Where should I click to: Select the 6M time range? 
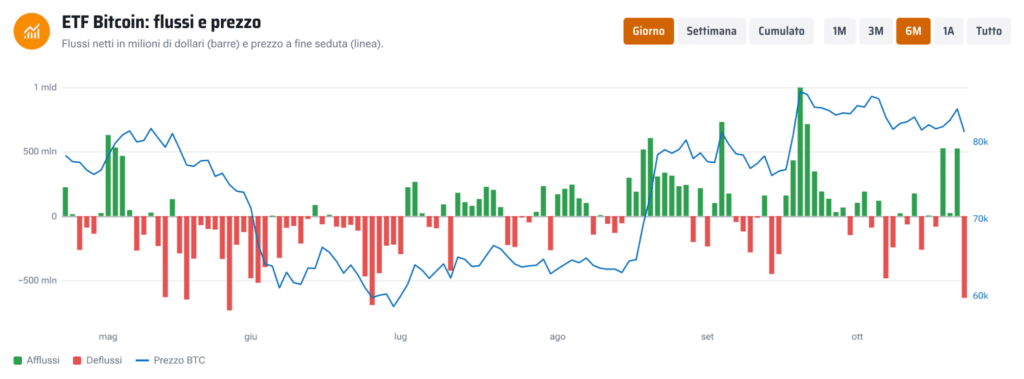[913, 31]
